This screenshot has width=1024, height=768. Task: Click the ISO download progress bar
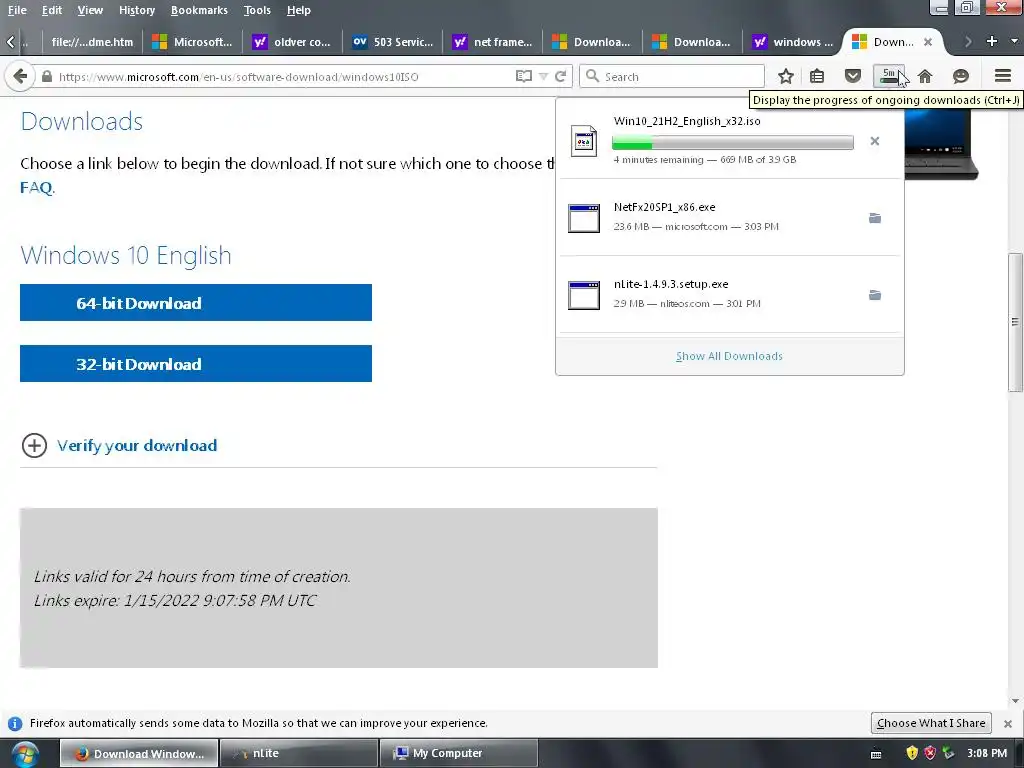coord(732,142)
